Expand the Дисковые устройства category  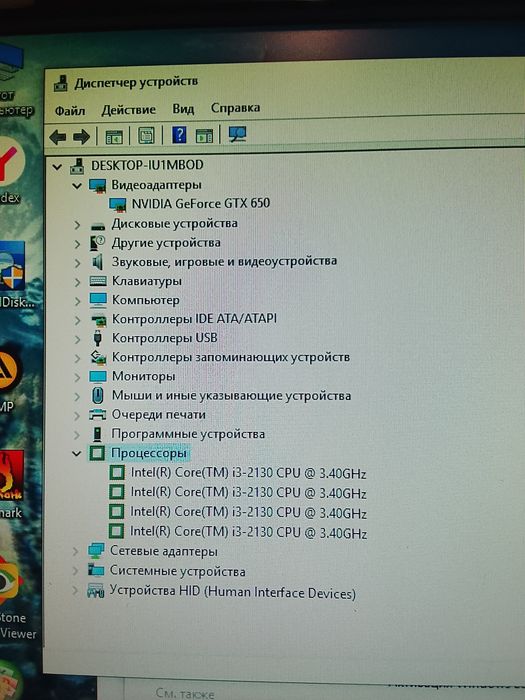77,225
